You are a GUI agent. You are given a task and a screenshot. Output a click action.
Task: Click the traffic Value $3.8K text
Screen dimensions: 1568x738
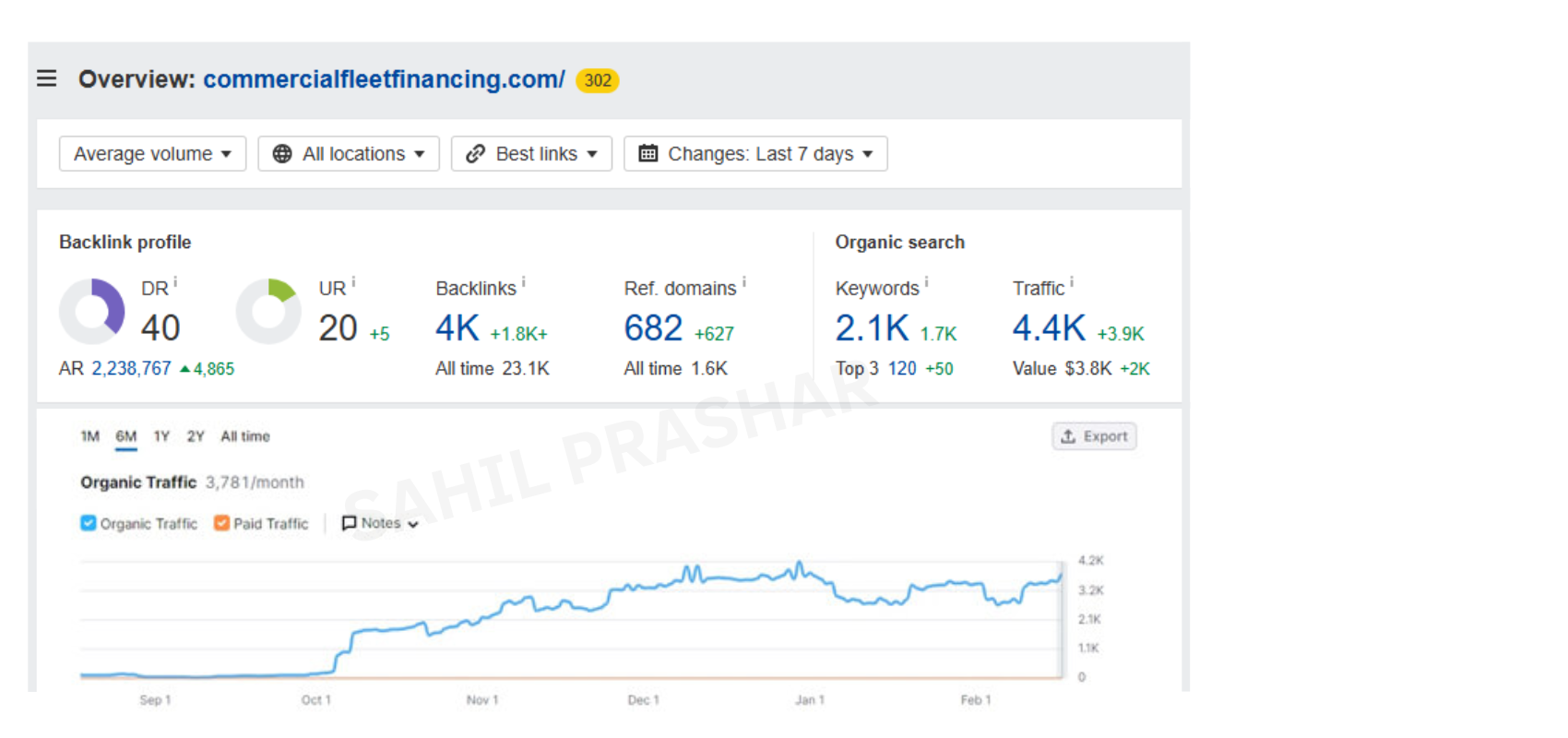coord(1062,368)
